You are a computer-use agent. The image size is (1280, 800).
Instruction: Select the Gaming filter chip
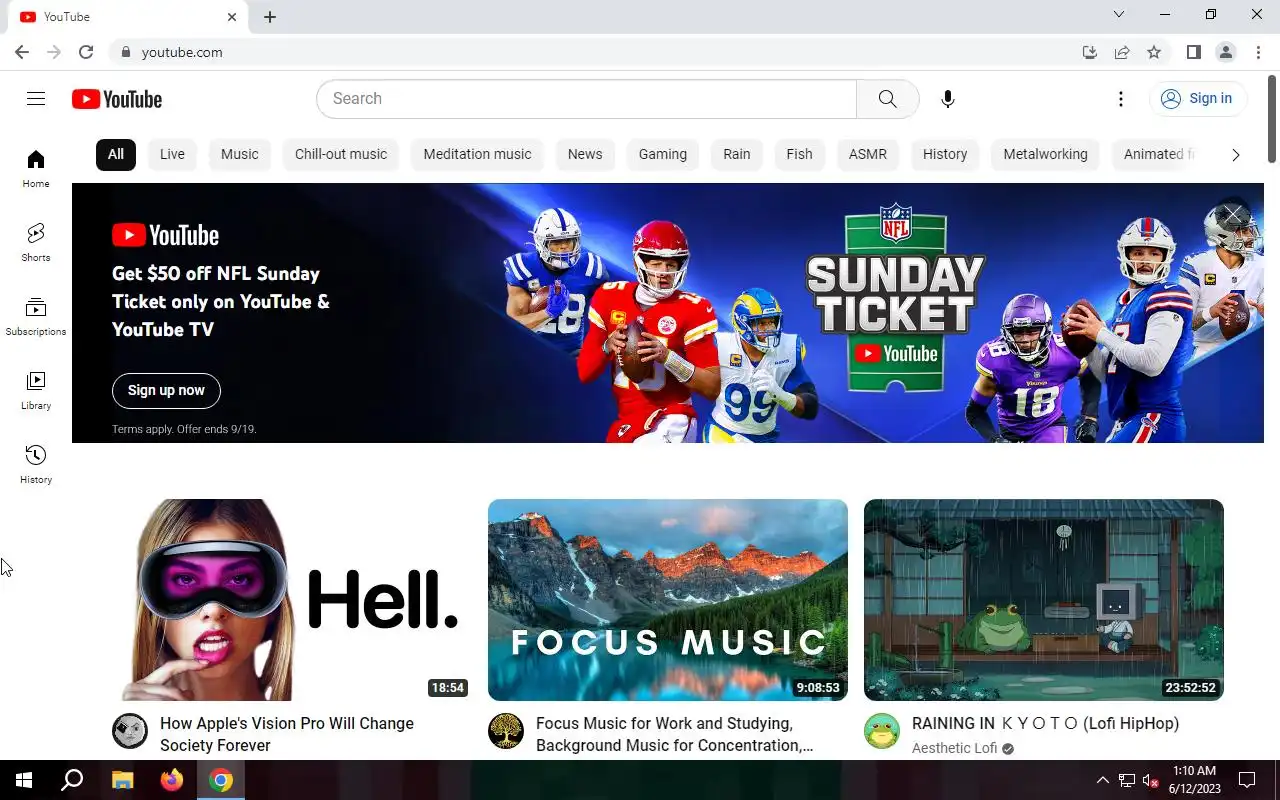point(663,154)
